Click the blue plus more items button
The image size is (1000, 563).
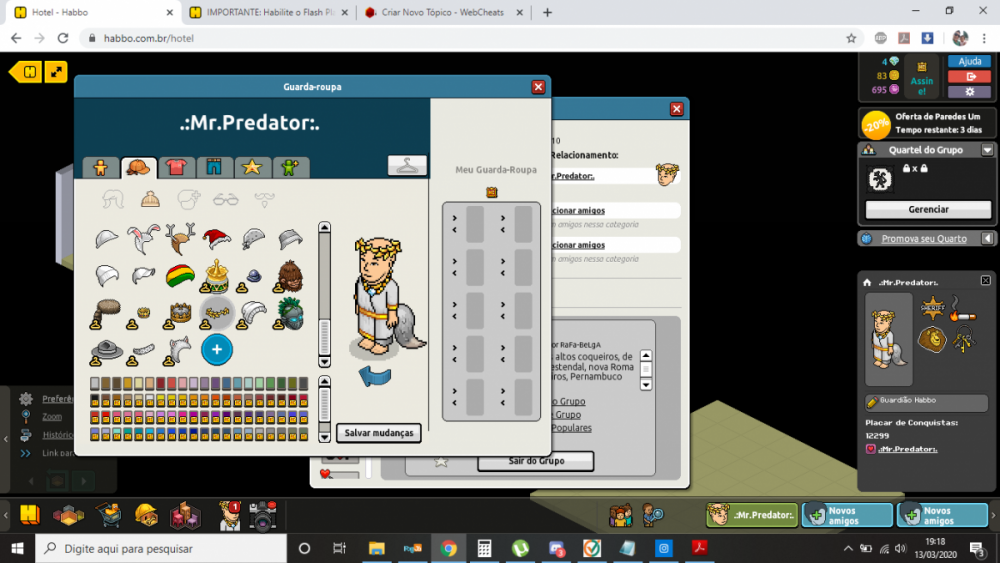click(217, 349)
